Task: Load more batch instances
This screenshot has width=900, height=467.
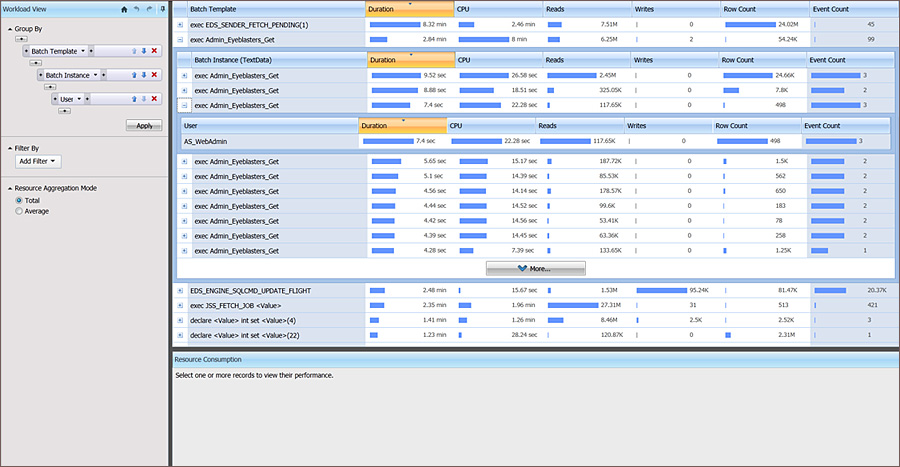Action: [x=536, y=268]
